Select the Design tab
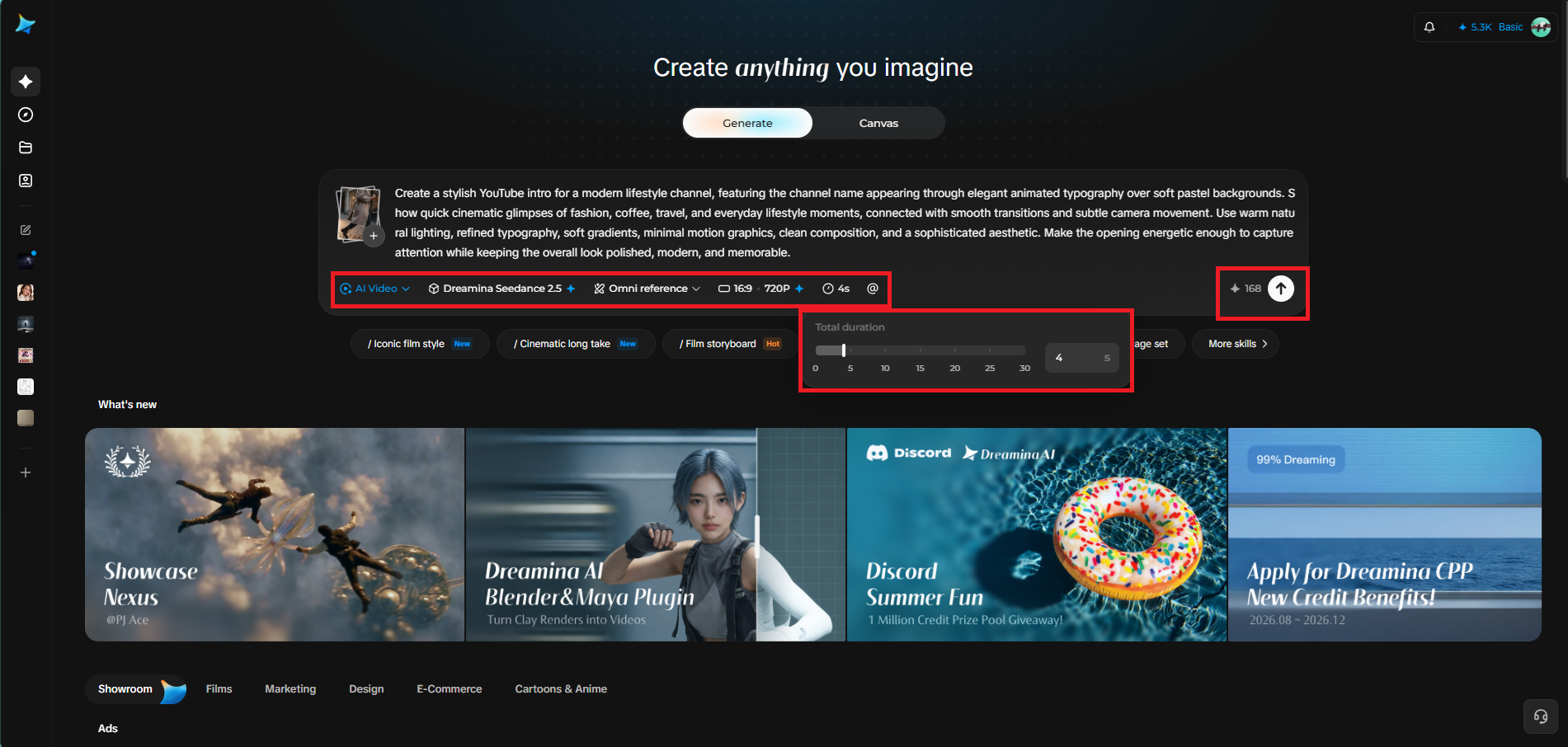1568x747 pixels. [366, 689]
